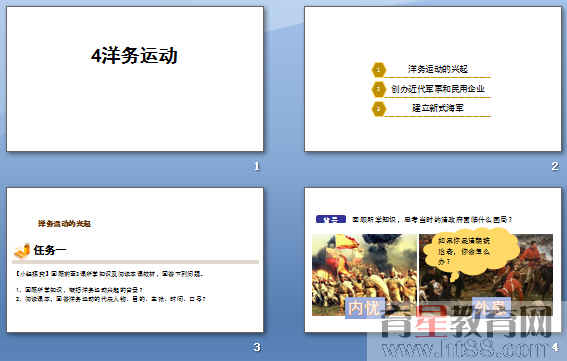Open the 洋务运动的兴起 outline entry
567x361 pixels.
[438, 69]
